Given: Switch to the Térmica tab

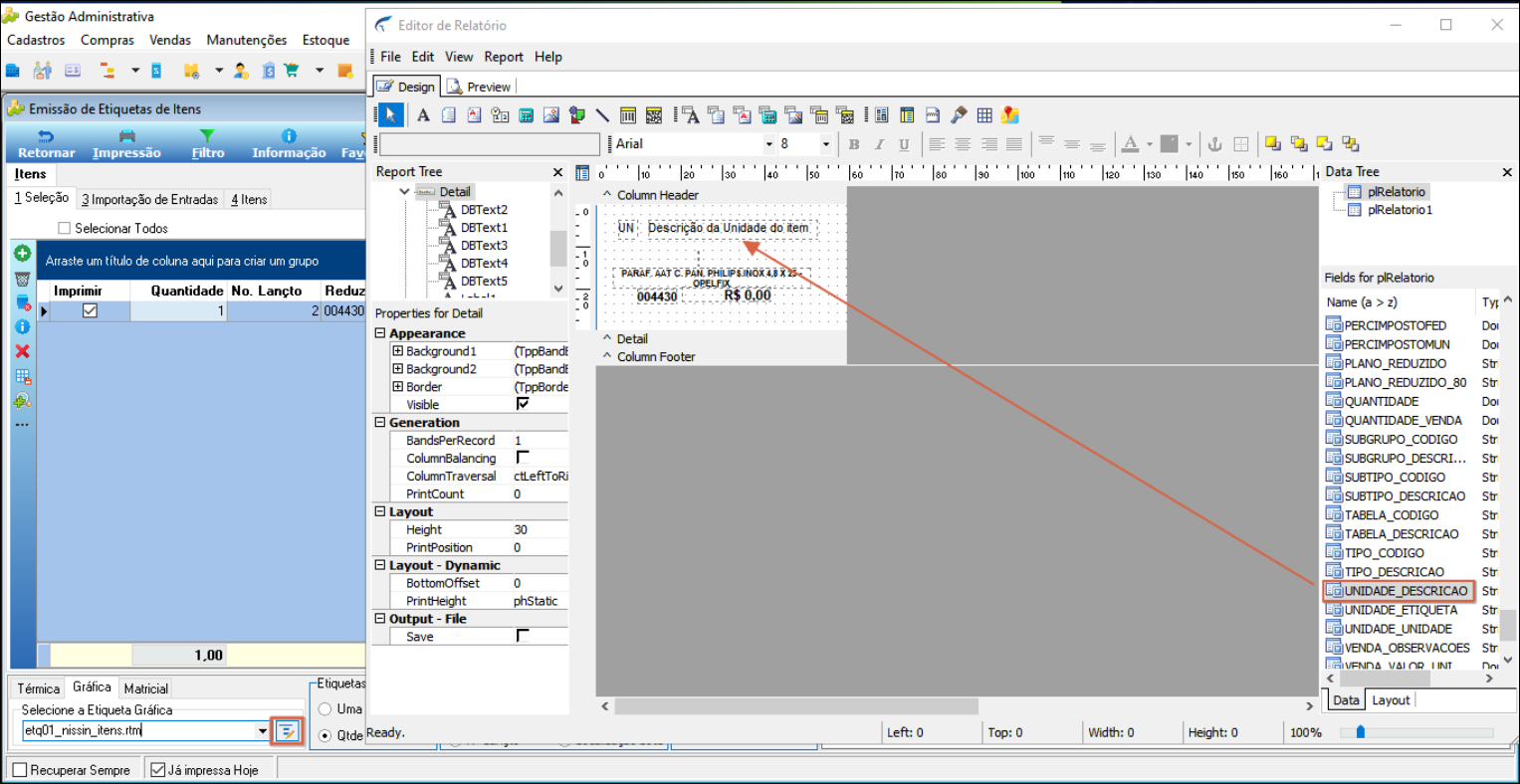Looking at the screenshot, I should (39, 688).
